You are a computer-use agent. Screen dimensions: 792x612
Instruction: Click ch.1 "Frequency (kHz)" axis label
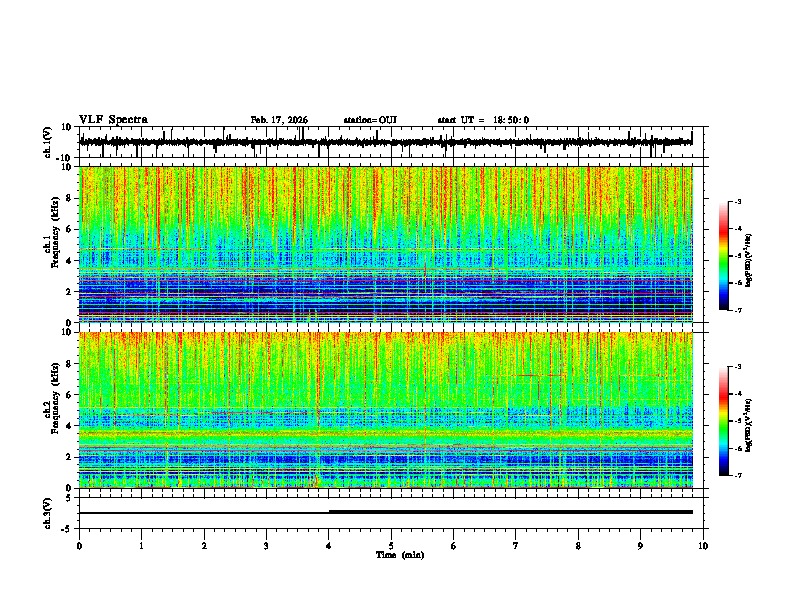(x=55, y=232)
